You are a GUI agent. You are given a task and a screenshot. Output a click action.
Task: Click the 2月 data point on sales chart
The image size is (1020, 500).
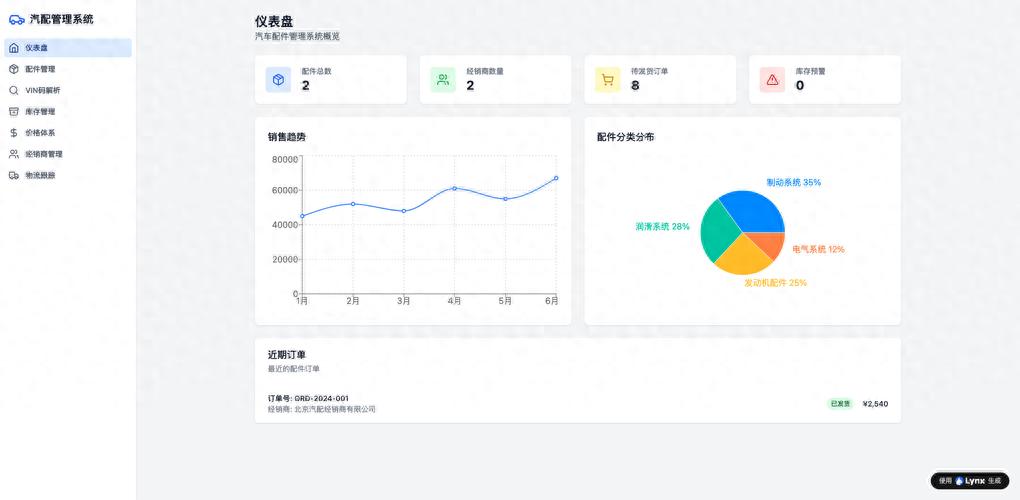click(x=353, y=204)
